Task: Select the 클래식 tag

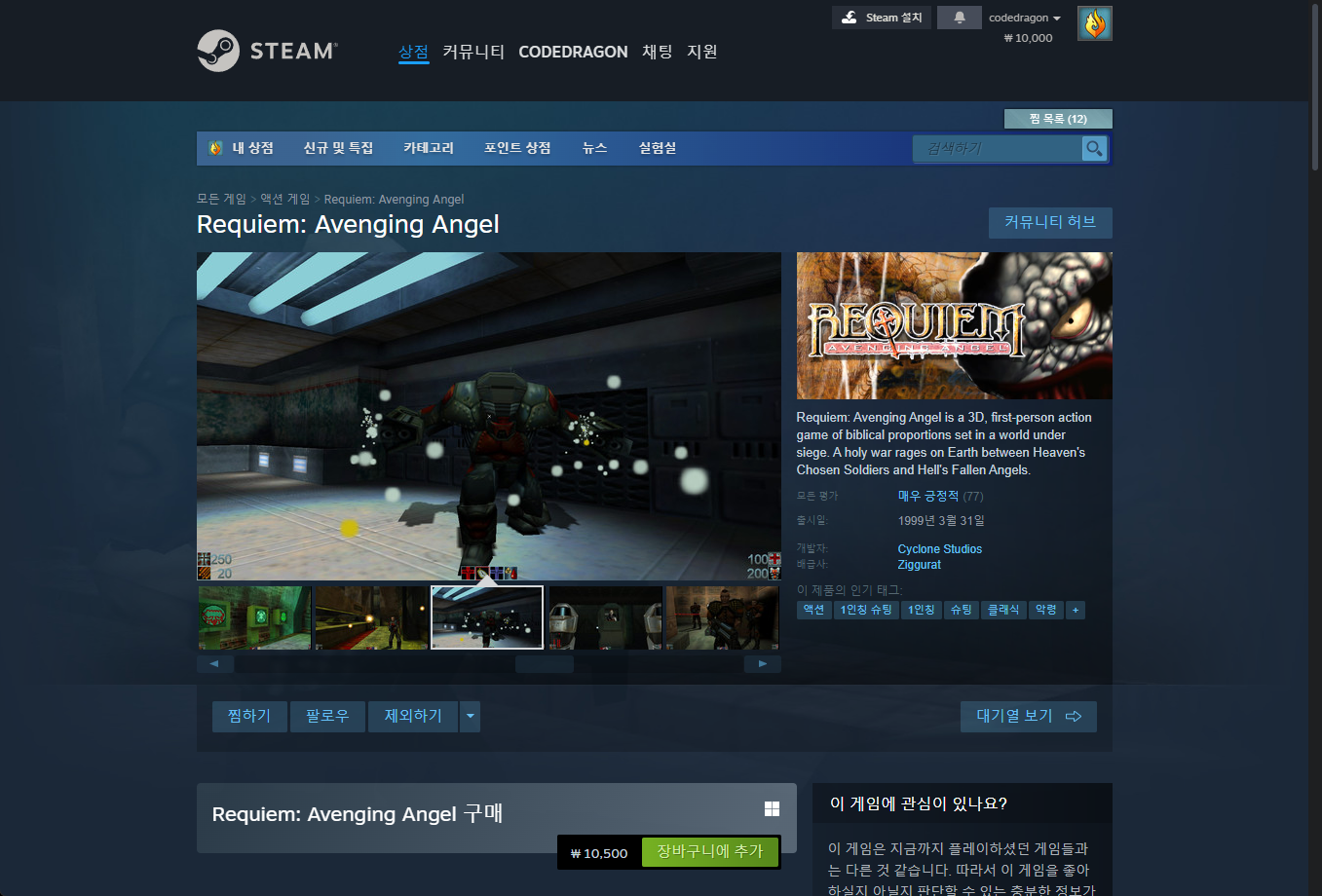Action: tap(1003, 610)
